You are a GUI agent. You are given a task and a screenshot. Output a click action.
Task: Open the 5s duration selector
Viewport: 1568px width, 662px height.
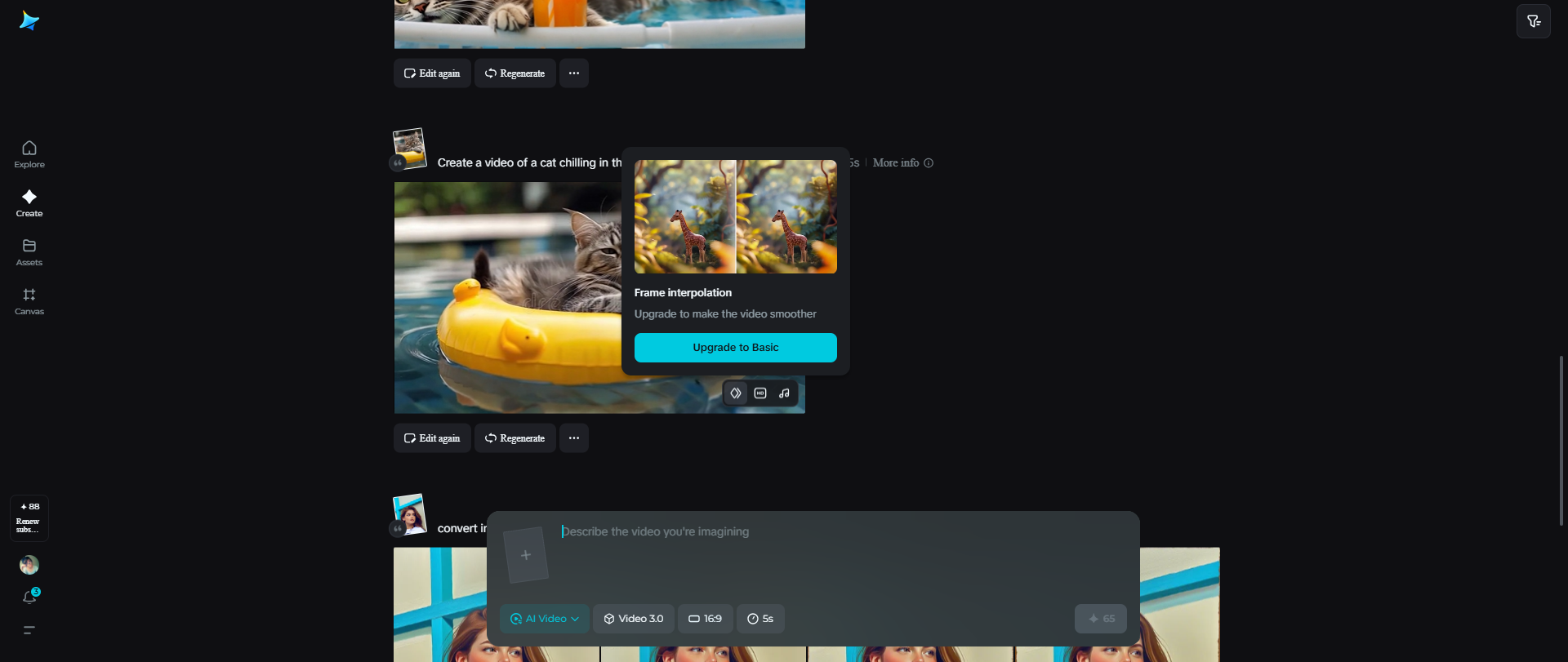pos(760,619)
